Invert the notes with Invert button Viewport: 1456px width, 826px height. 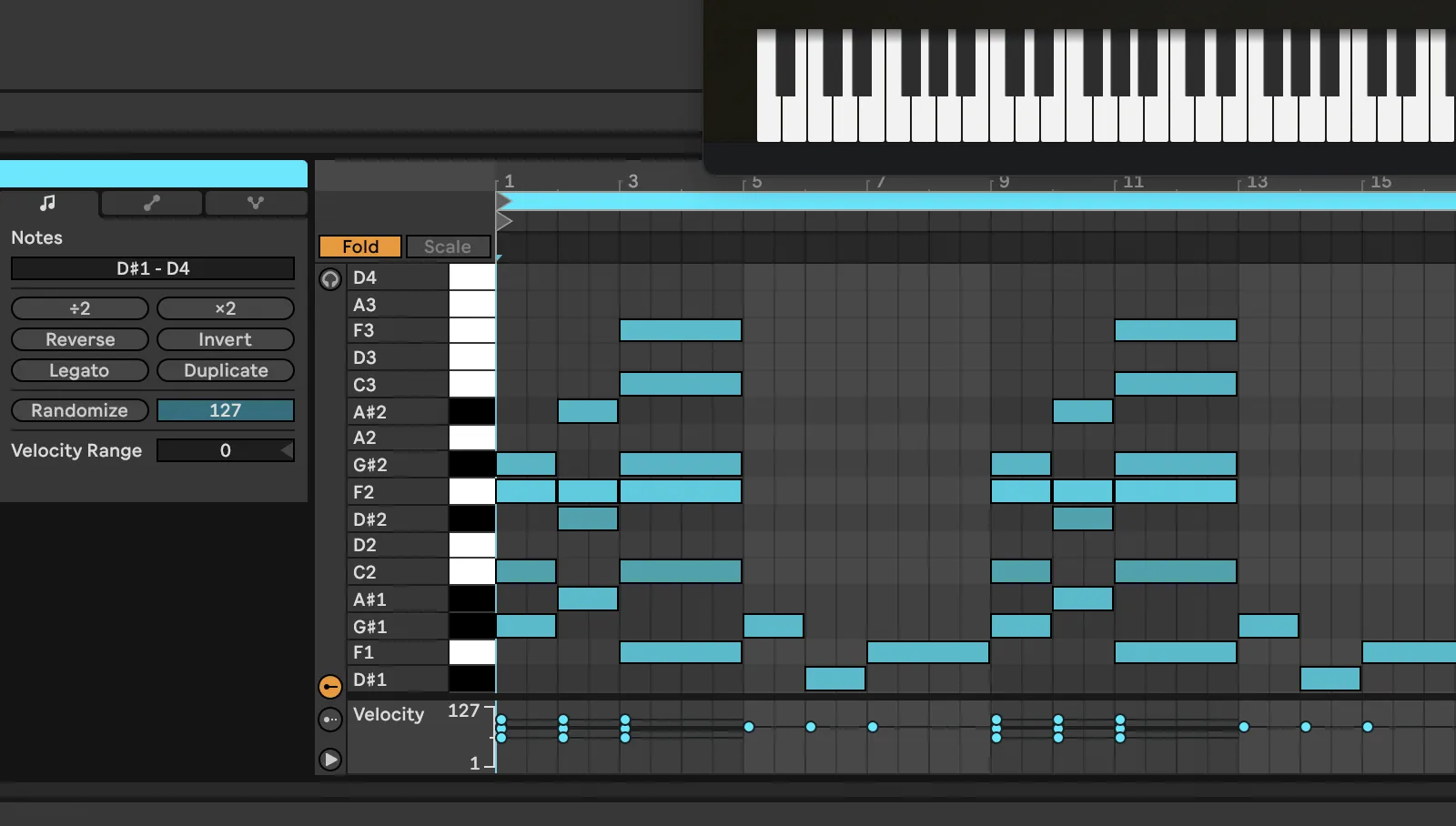coord(225,339)
